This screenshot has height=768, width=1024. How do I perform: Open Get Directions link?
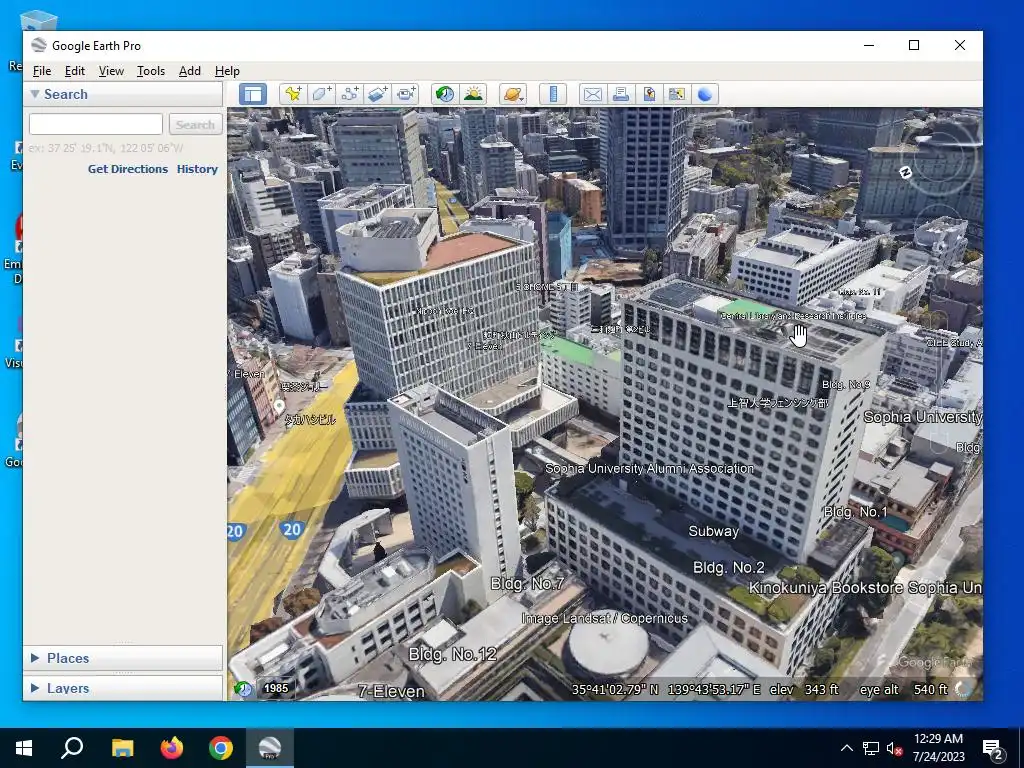(128, 168)
